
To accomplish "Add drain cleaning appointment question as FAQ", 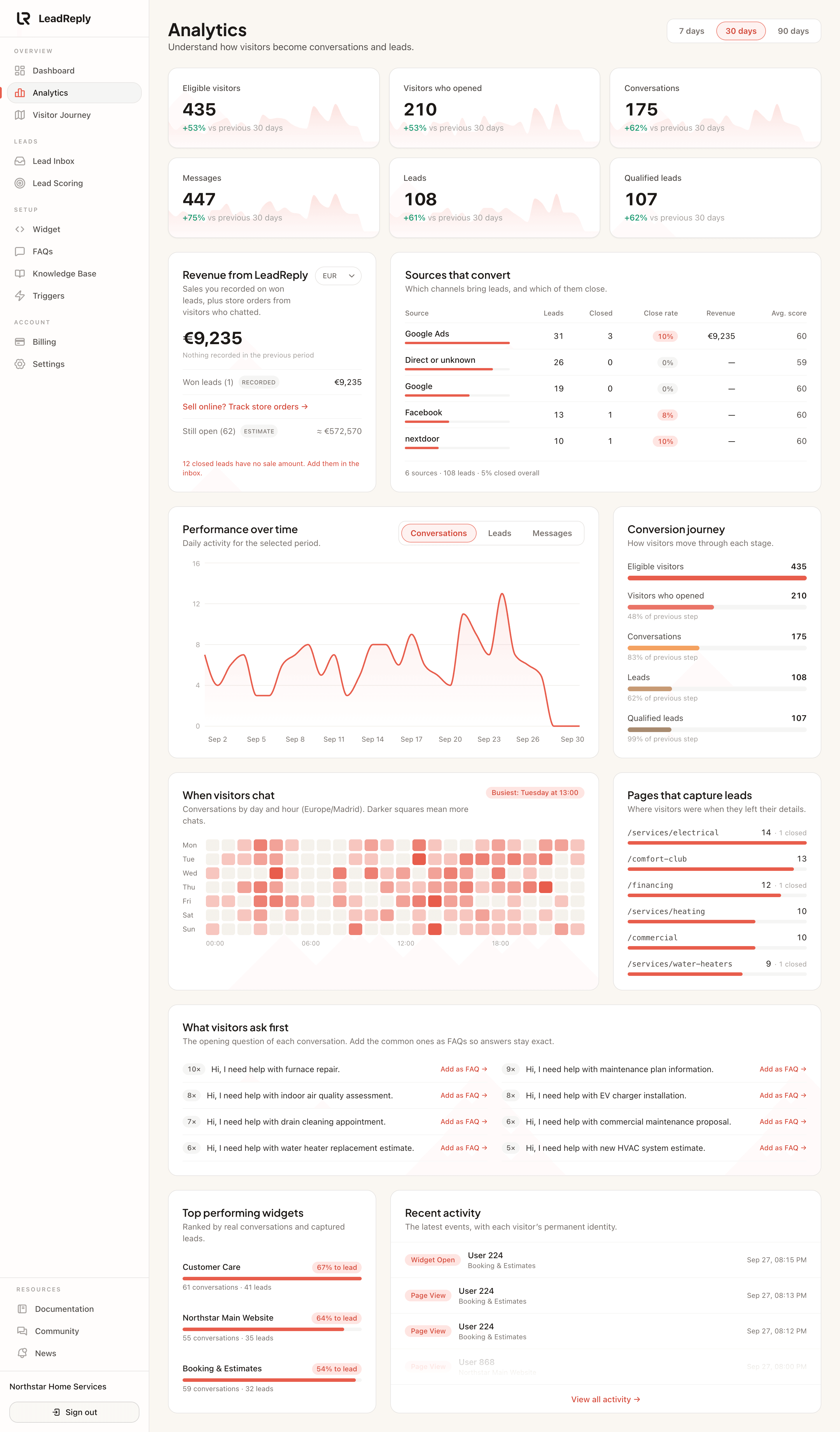I will pos(464,1121).
